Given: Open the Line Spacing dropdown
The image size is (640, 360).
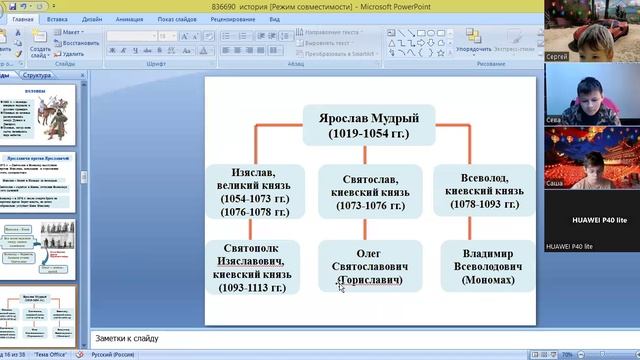Looking at the screenshot, I should pos(285,36).
